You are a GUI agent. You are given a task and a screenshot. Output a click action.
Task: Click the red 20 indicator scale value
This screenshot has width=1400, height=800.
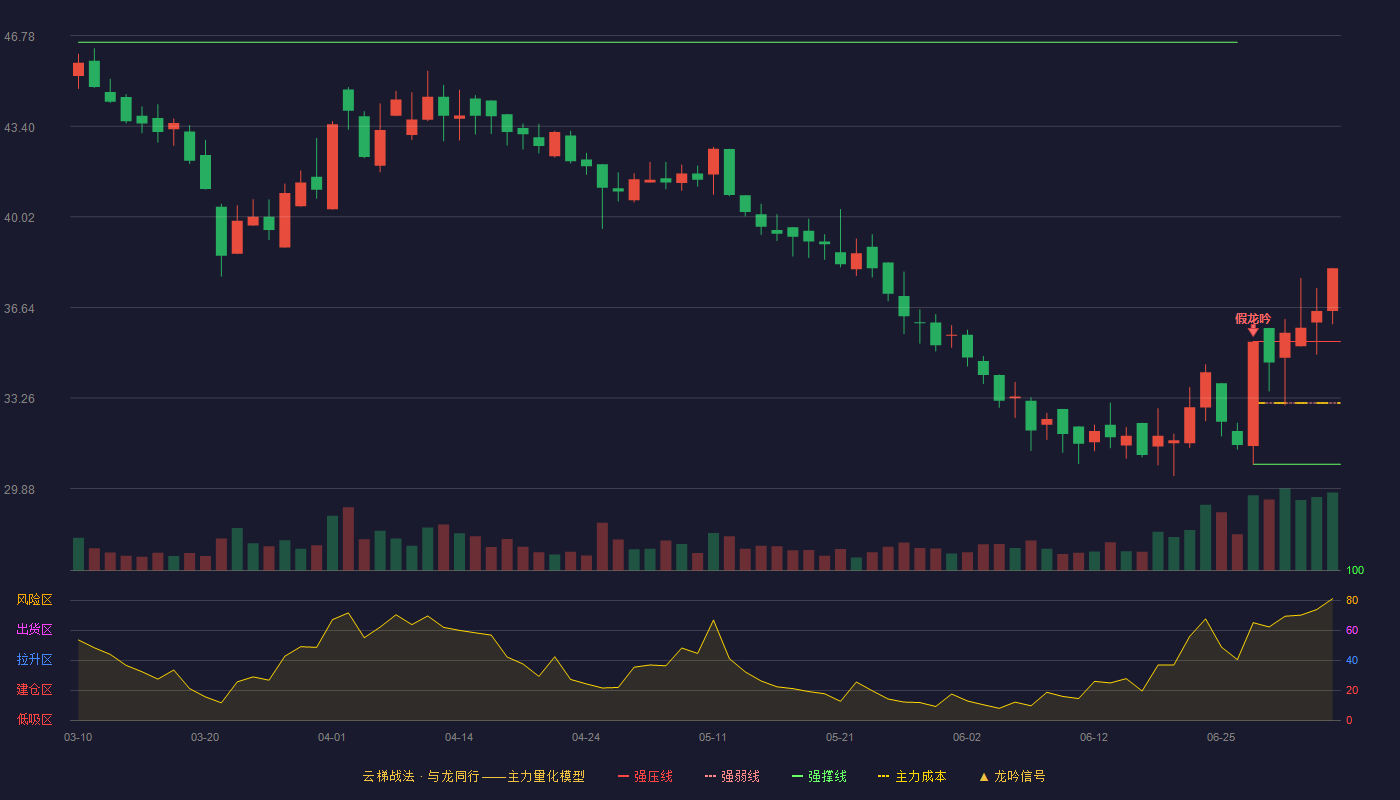click(1352, 690)
